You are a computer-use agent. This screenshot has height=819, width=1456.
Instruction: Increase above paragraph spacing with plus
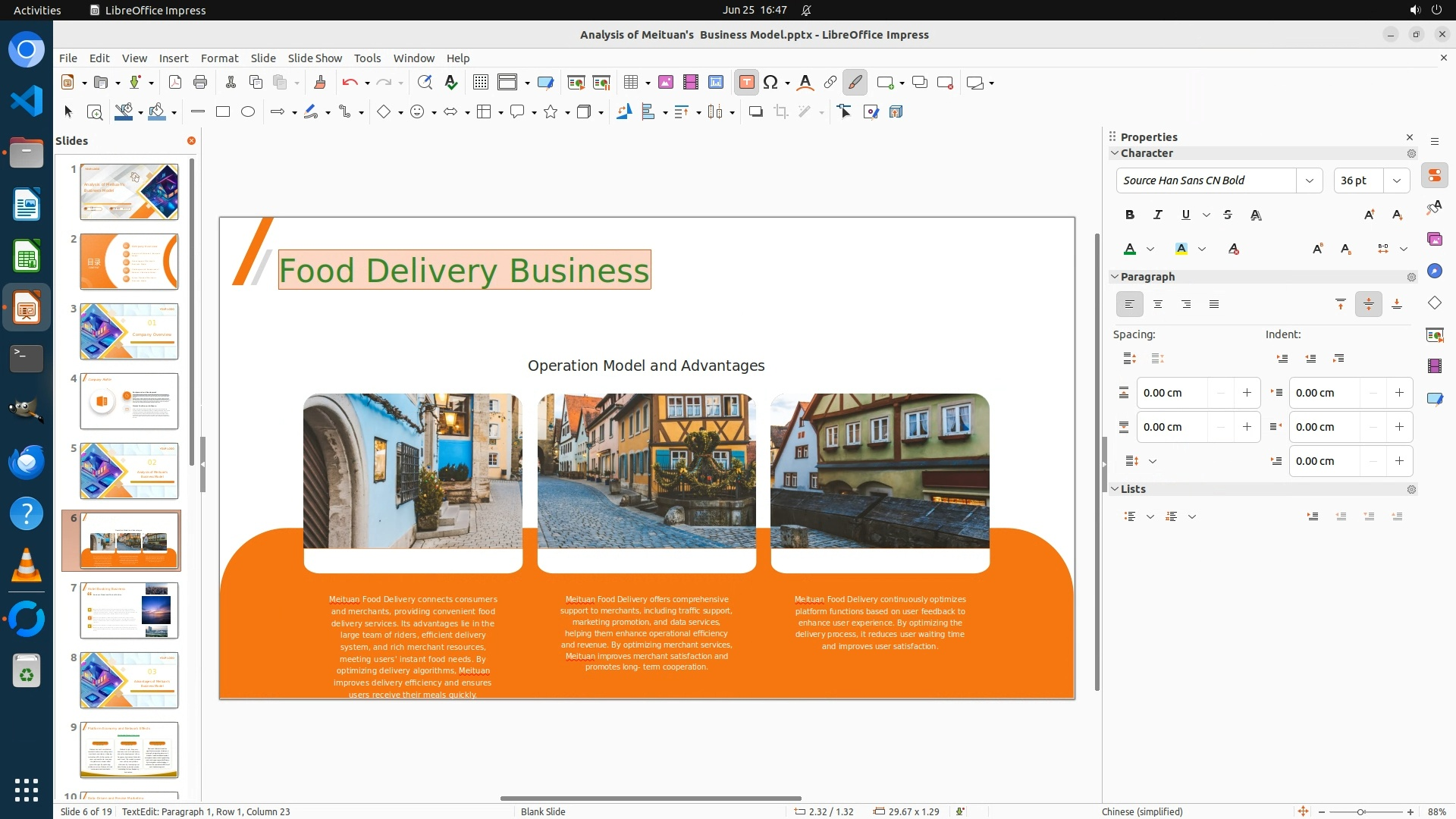coord(1247,393)
